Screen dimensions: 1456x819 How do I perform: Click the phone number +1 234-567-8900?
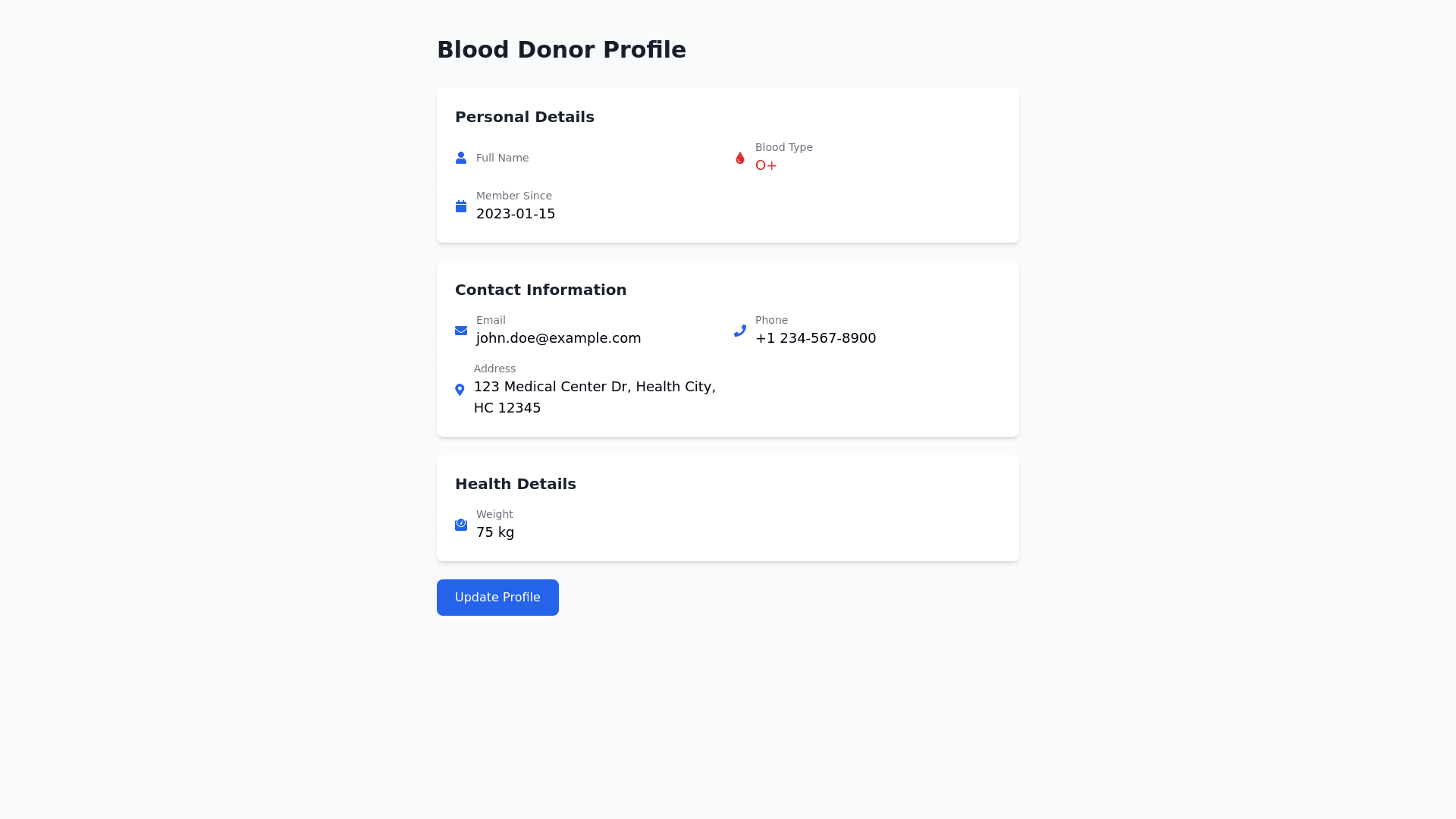coord(815,338)
